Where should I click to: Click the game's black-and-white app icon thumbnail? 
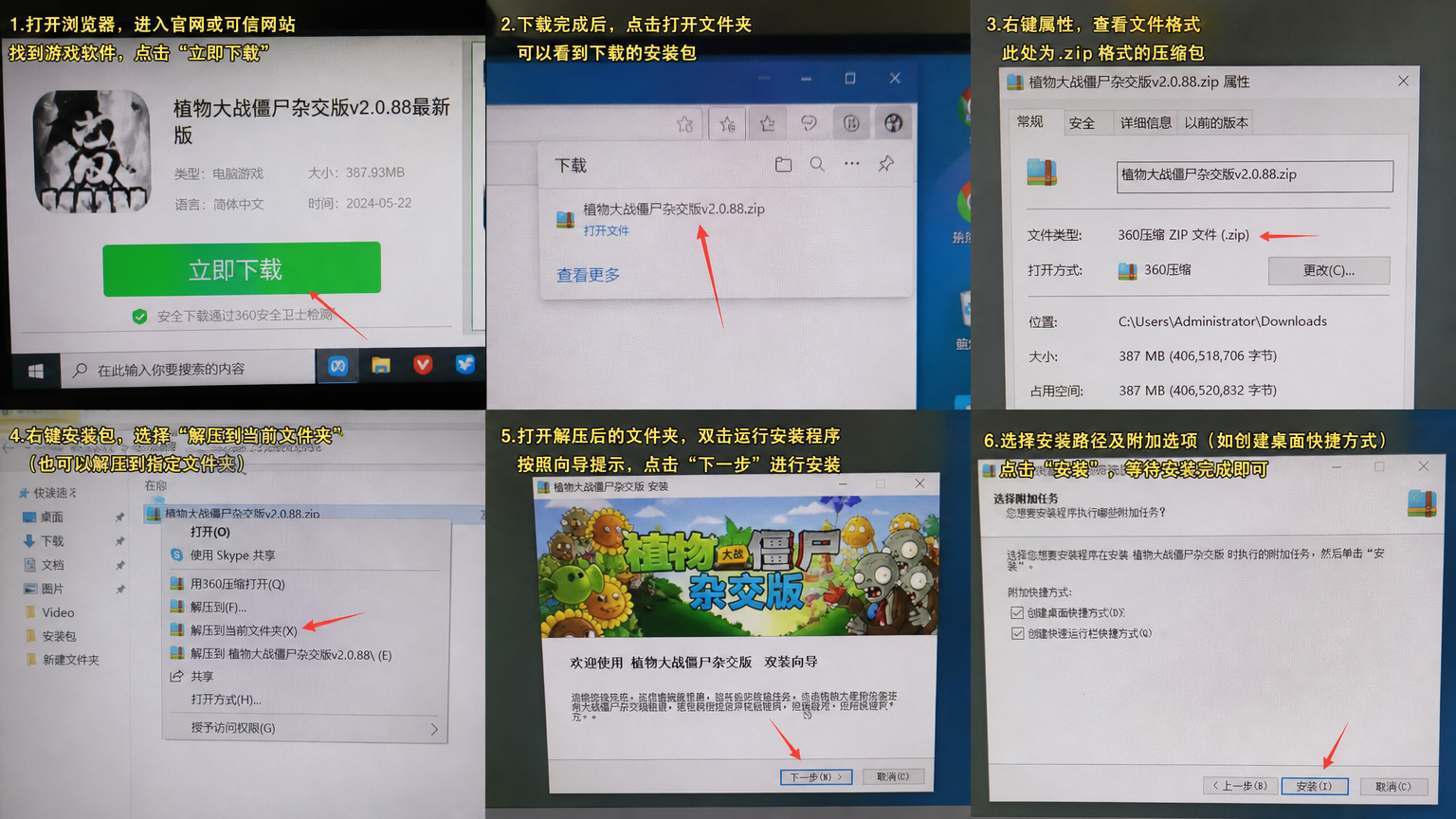click(92, 152)
